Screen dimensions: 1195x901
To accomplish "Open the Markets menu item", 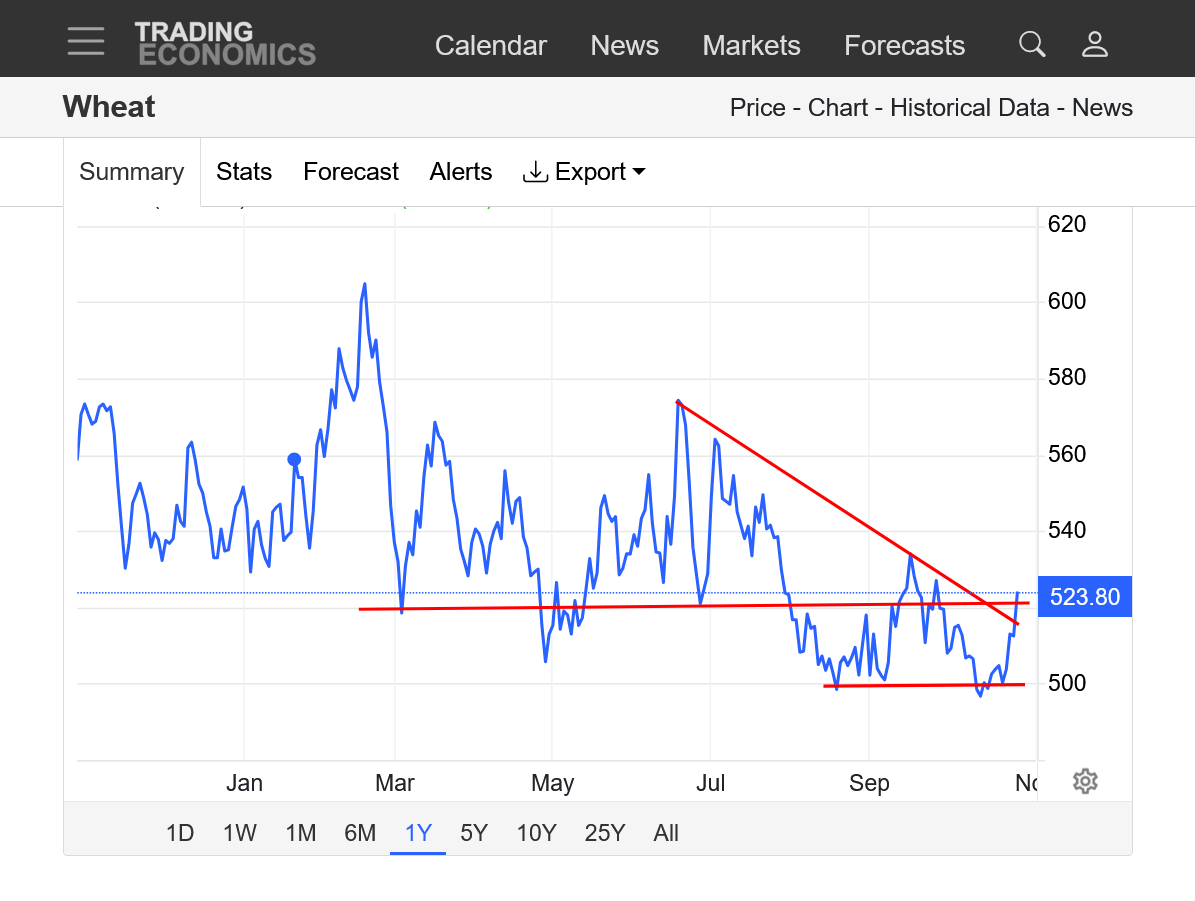I will (751, 46).
